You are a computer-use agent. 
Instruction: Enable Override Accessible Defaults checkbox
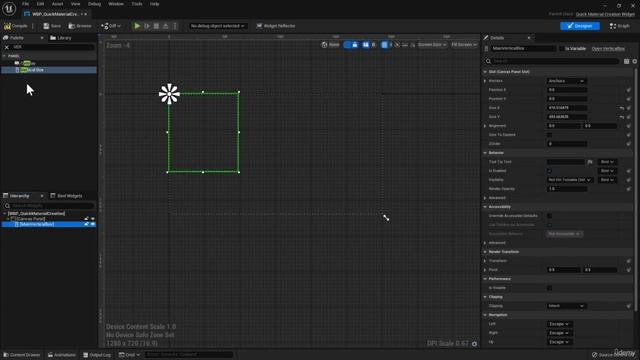(549, 216)
